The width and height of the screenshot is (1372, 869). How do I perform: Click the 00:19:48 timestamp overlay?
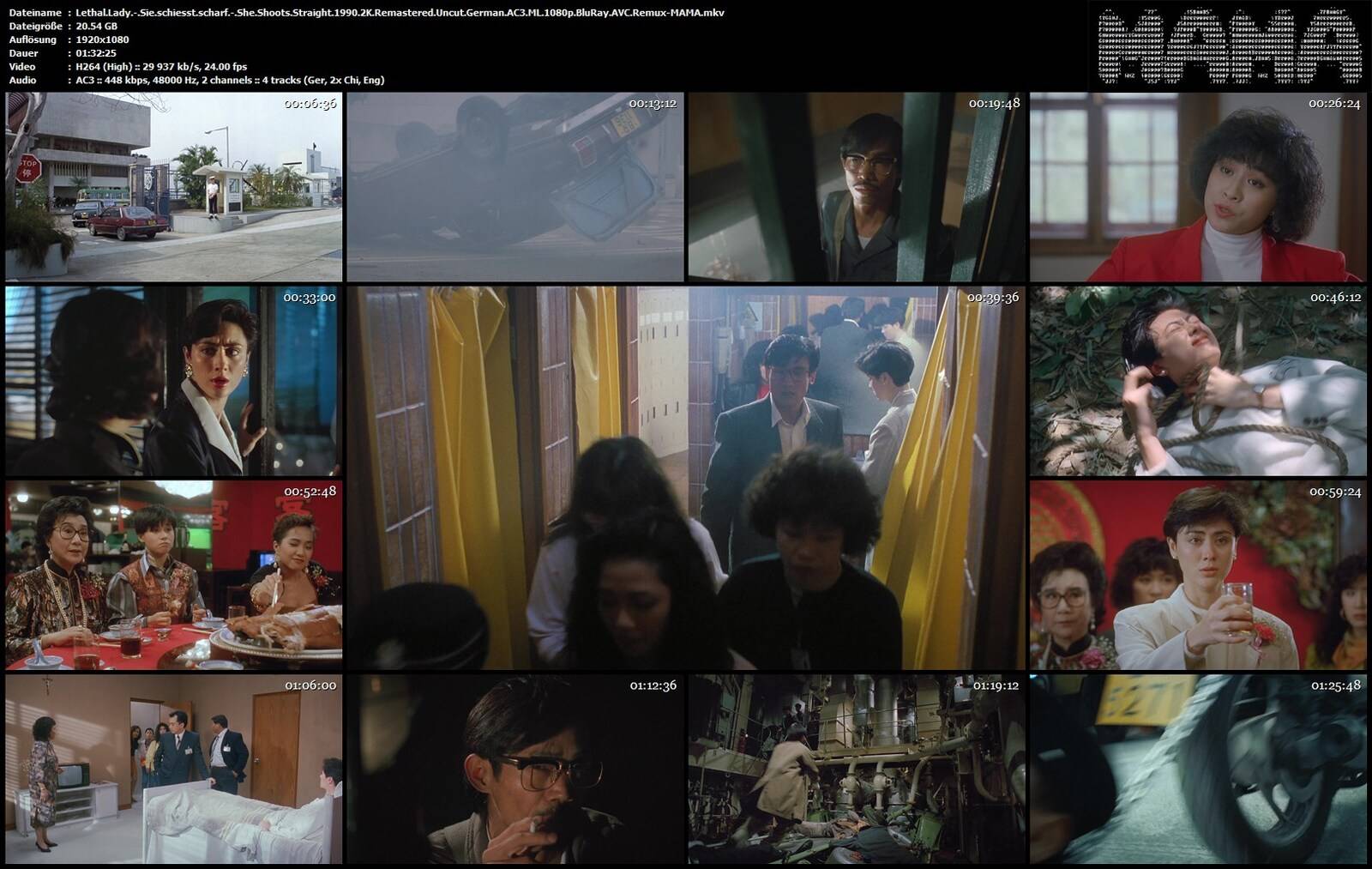click(995, 103)
